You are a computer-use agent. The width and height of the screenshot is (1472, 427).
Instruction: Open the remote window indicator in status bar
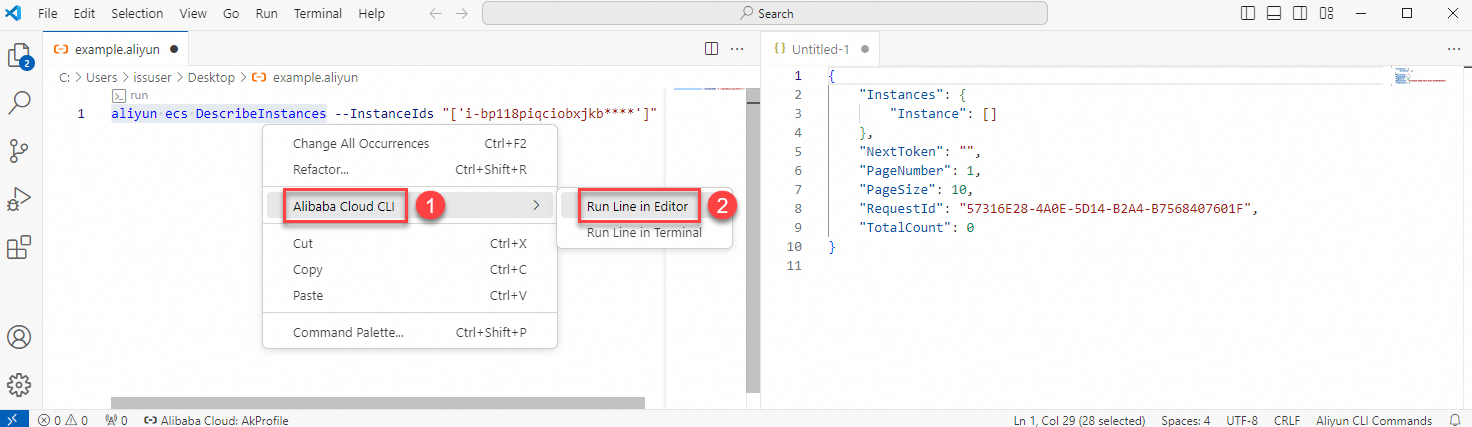click(x=15, y=420)
